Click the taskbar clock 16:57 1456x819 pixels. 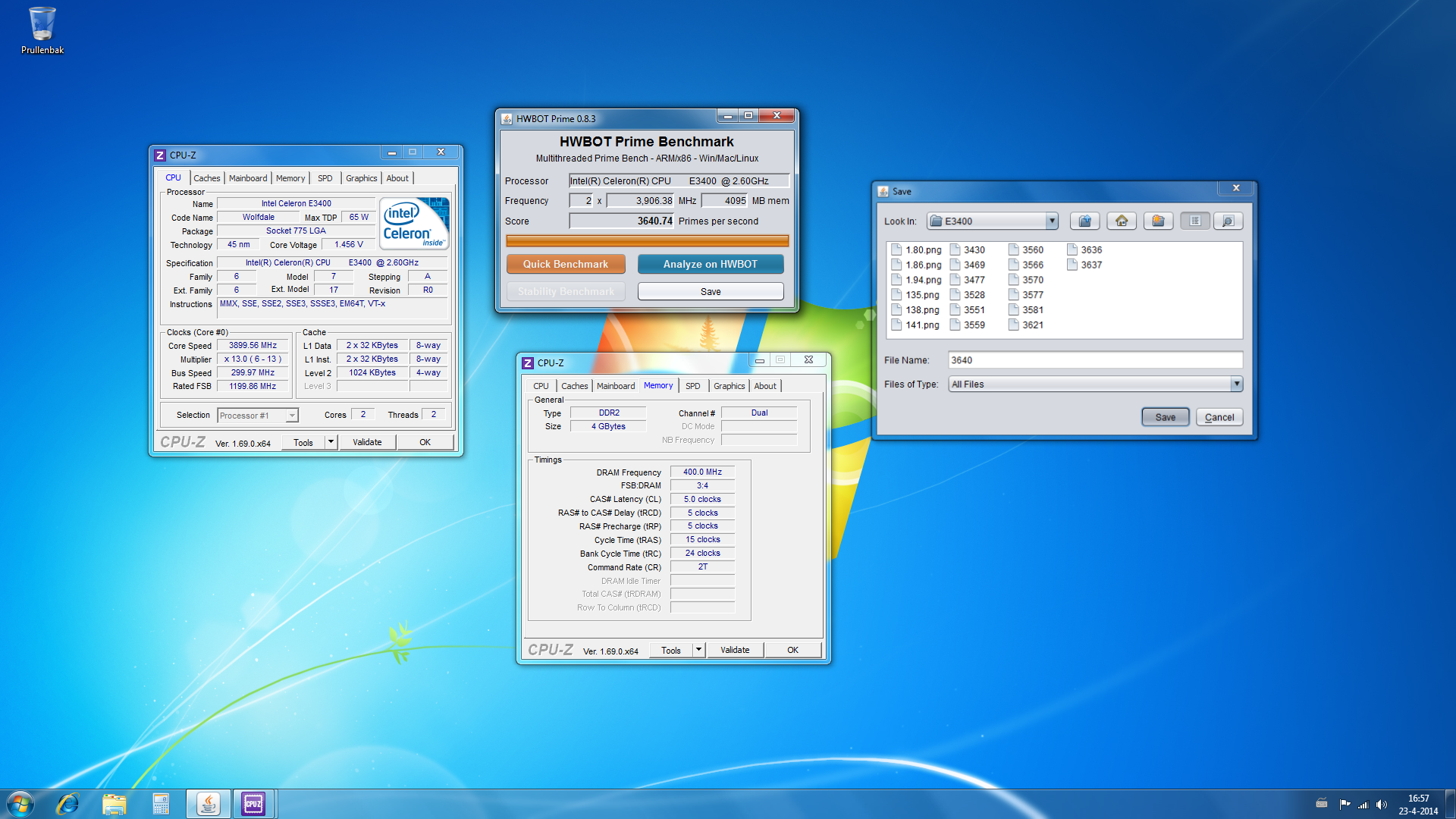(x=1418, y=799)
